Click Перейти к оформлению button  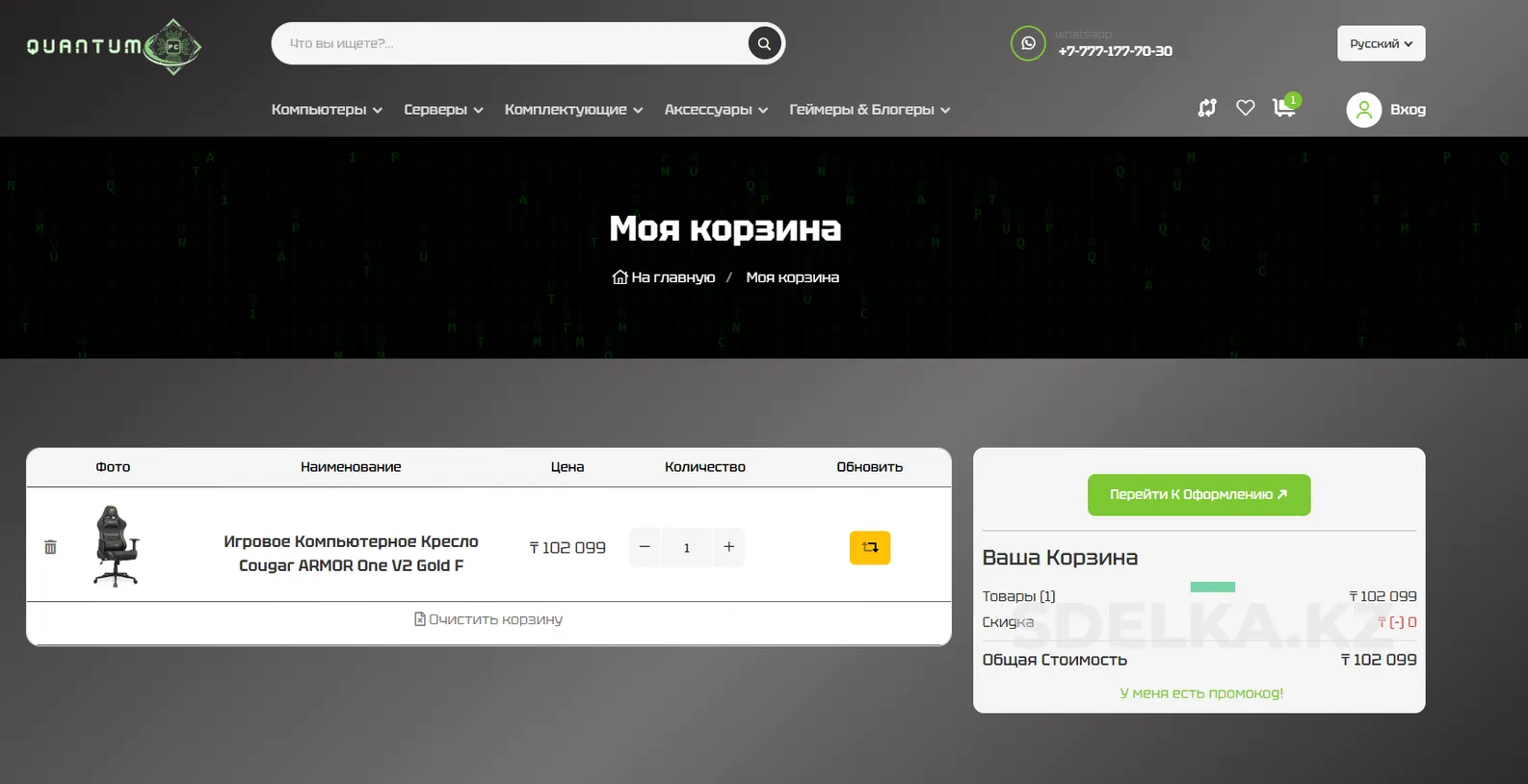point(1199,494)
